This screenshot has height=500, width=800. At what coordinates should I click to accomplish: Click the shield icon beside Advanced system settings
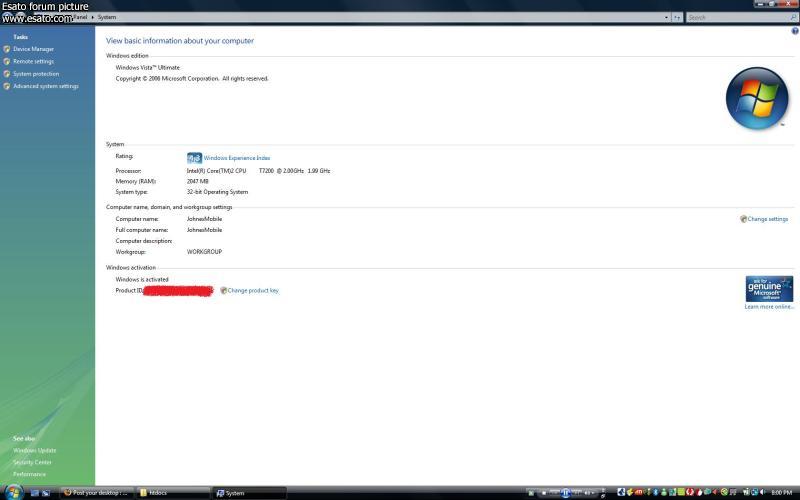pyautogui.click(x=7, y=86)
